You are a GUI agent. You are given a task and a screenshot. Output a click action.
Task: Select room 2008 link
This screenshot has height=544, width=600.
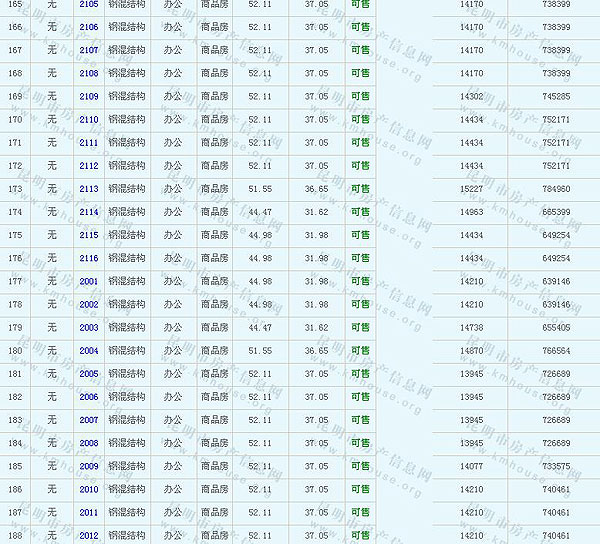88,443
